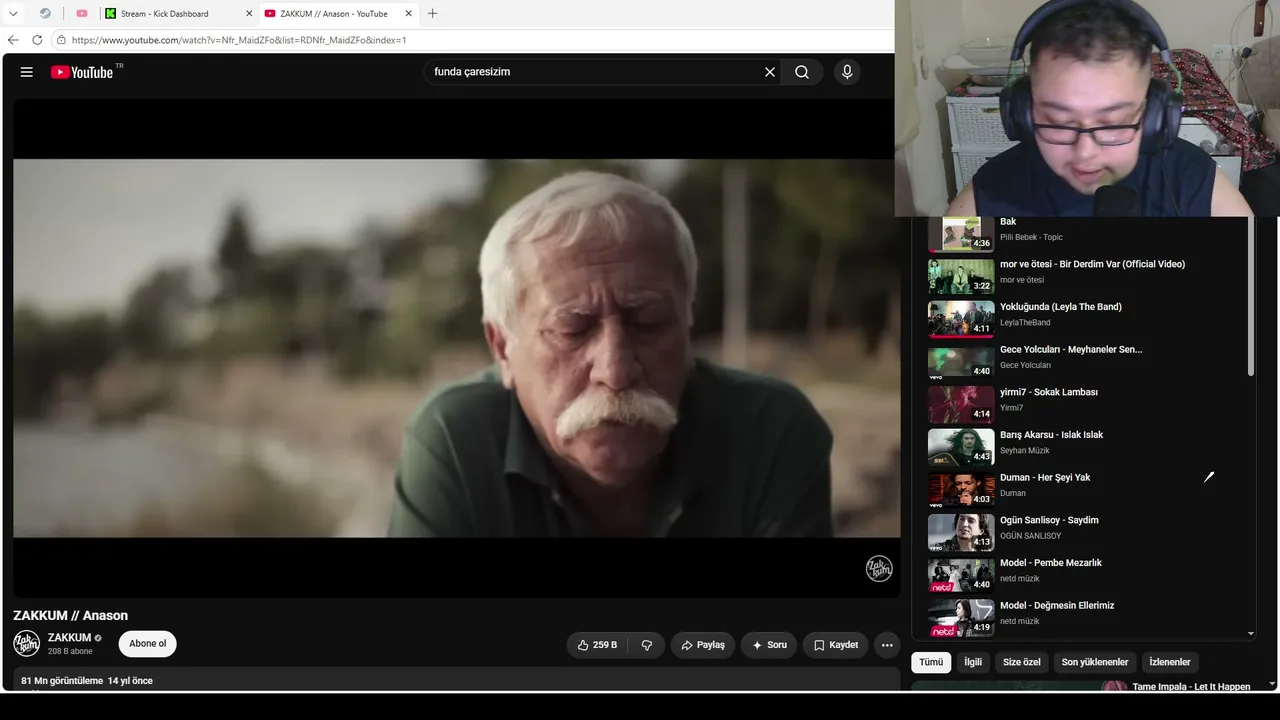
Task: Click the page scrollbar down arrow
Action: (x=1272, y=684)
